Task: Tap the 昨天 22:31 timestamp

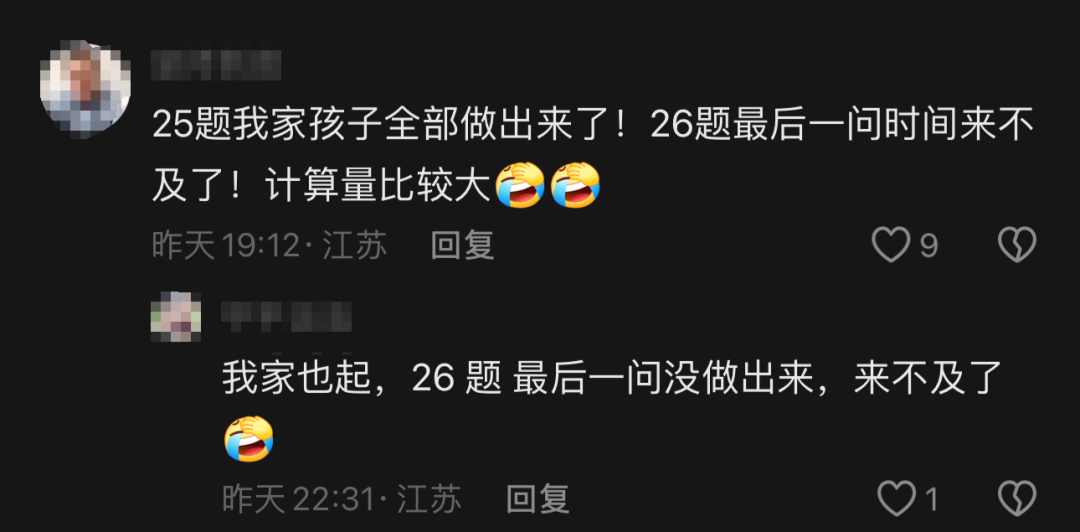Action: [298, 498]
